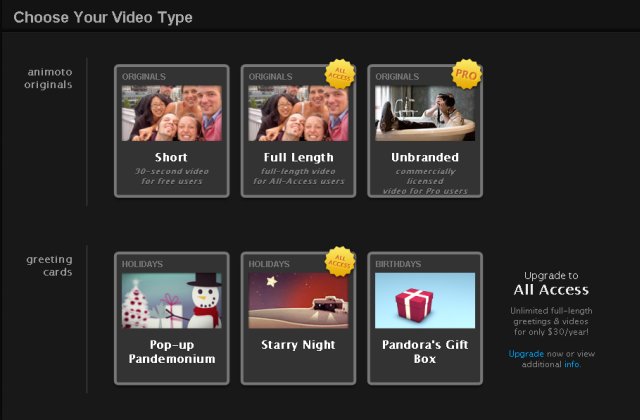Click the 'Pop-up Pandemonium' card title
The width and height of the screenshot is (640, 420).
point(171,352)
